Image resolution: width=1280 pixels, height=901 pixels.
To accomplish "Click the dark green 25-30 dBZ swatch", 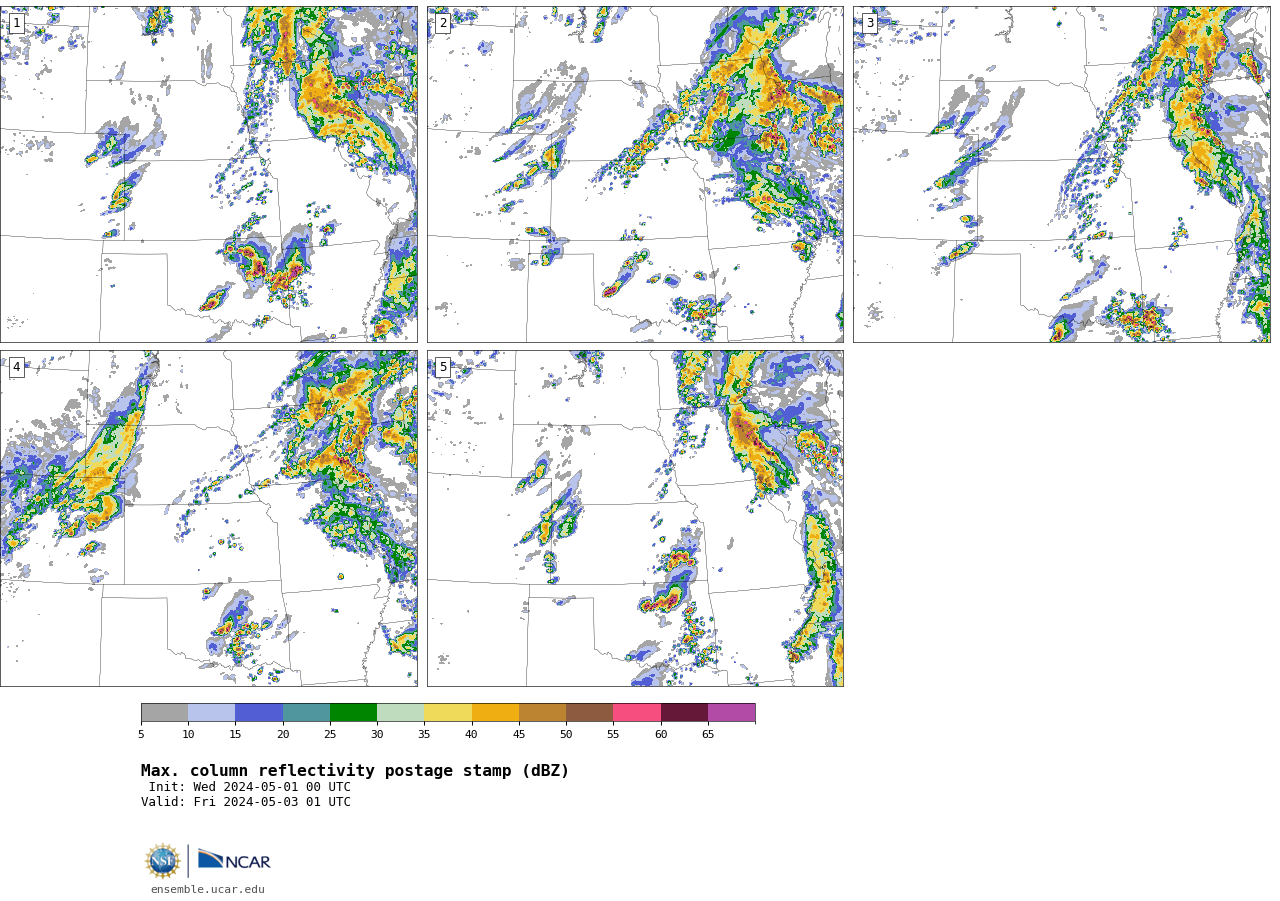I will click(353, 712).
